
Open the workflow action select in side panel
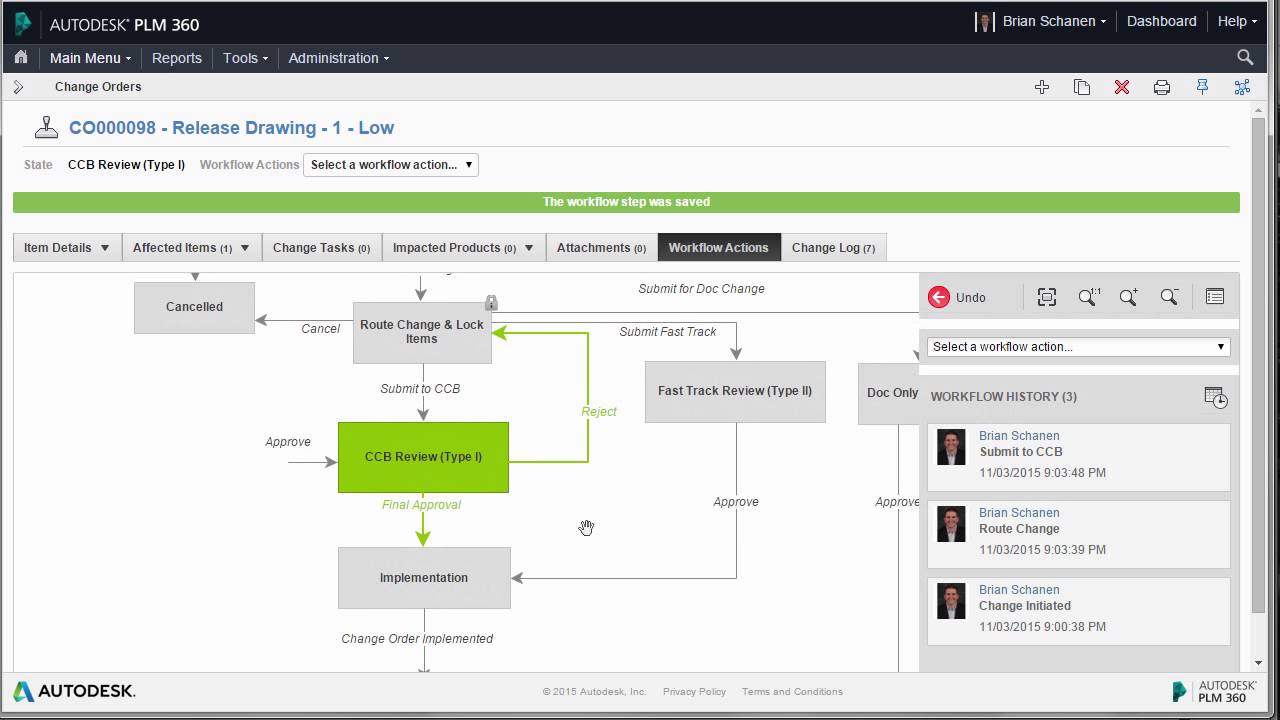(x=1079, y=347)
